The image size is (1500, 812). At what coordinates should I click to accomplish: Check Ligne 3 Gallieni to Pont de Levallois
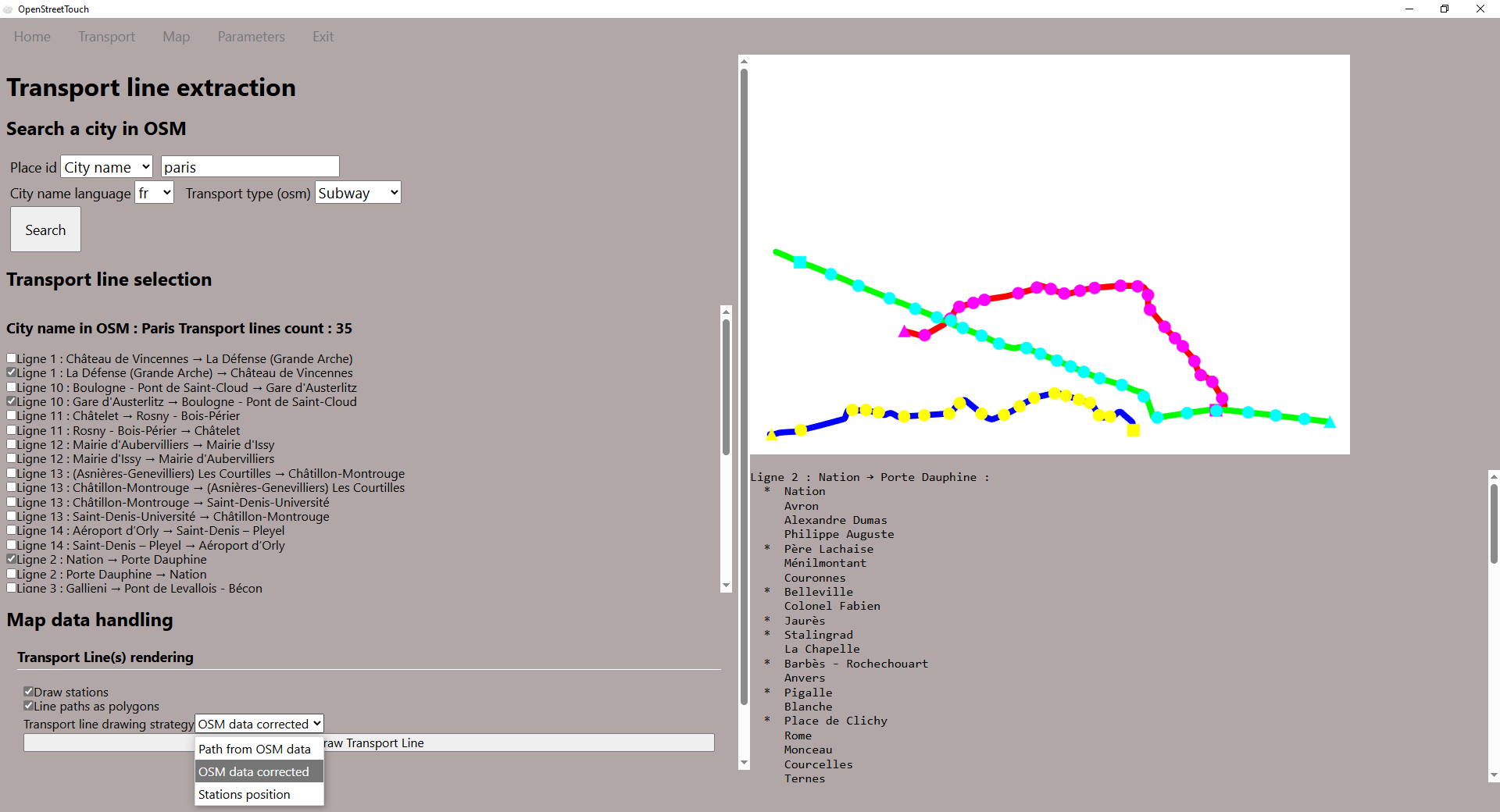tap(12, 588)
